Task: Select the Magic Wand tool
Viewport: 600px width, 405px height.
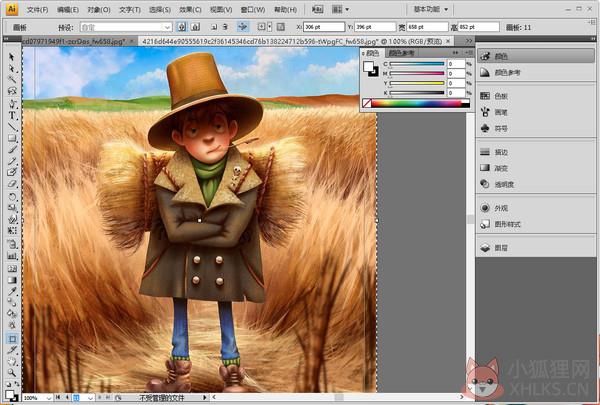Action: (12, 80)
